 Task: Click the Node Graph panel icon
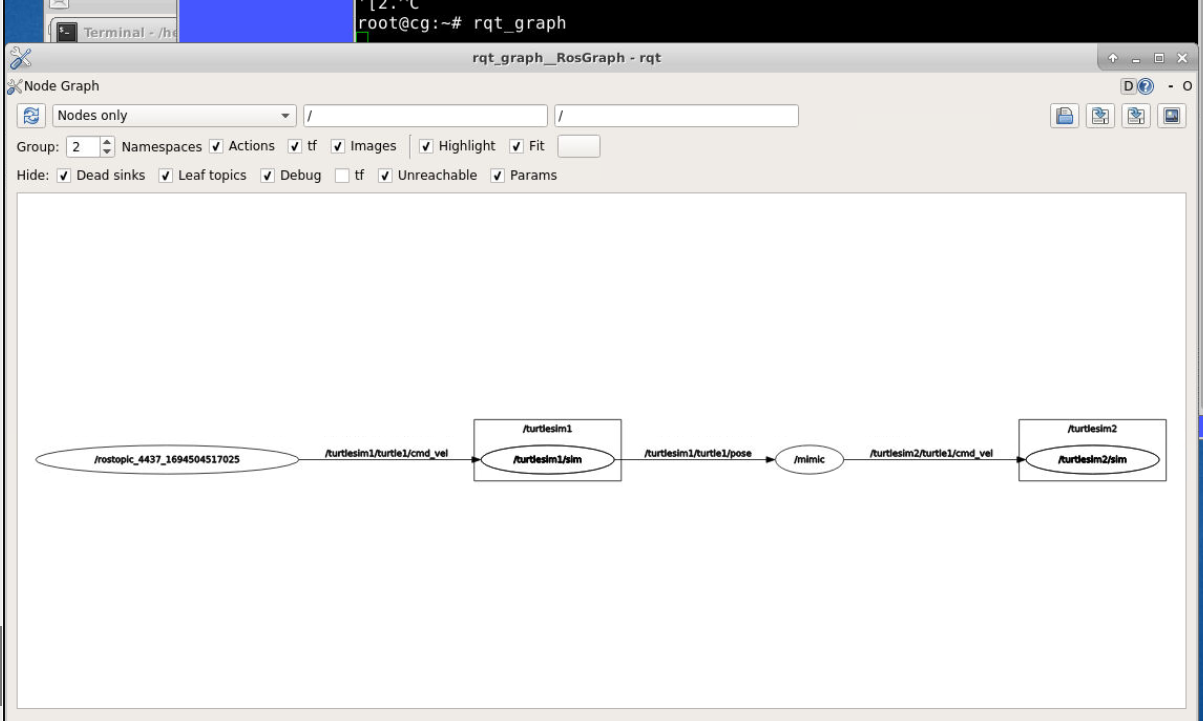click(13, 86)
